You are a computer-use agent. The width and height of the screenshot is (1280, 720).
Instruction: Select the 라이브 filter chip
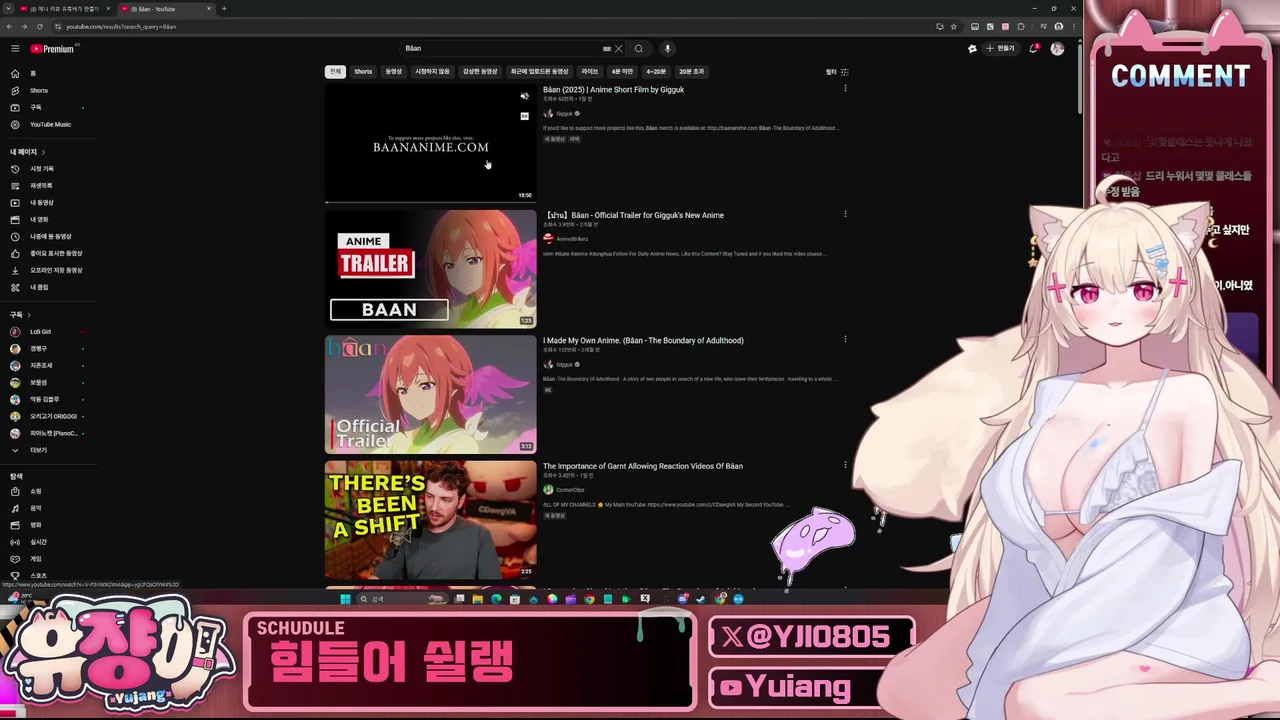tap(590, 72)
